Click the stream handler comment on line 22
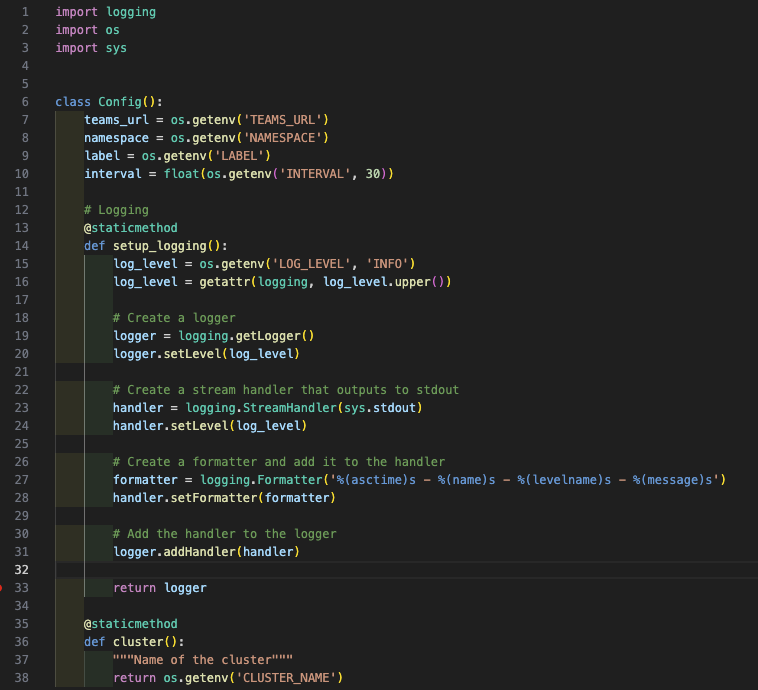The height and width of the screenshot is (690, 758). click(x=286, y=390)
